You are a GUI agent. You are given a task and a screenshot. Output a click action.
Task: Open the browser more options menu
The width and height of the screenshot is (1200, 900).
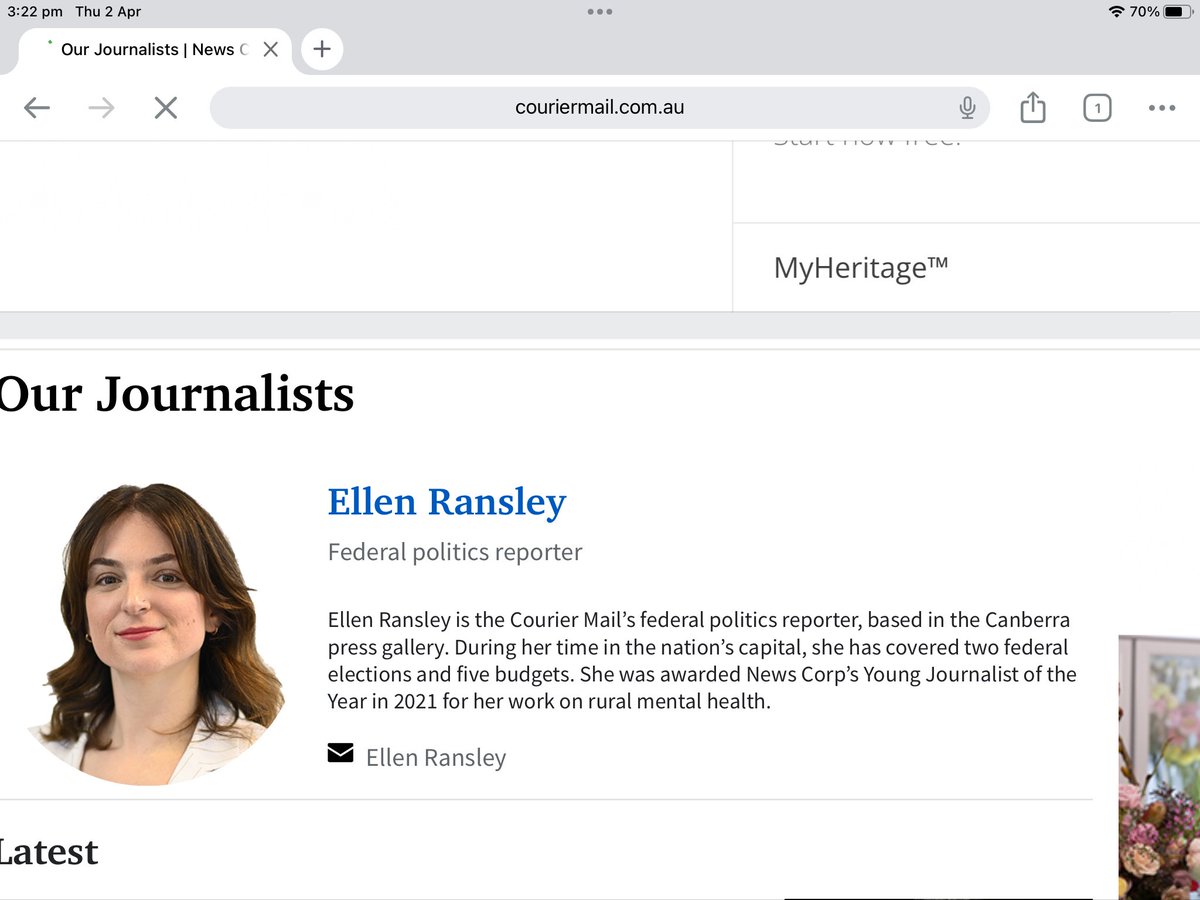pos(1161,108)
